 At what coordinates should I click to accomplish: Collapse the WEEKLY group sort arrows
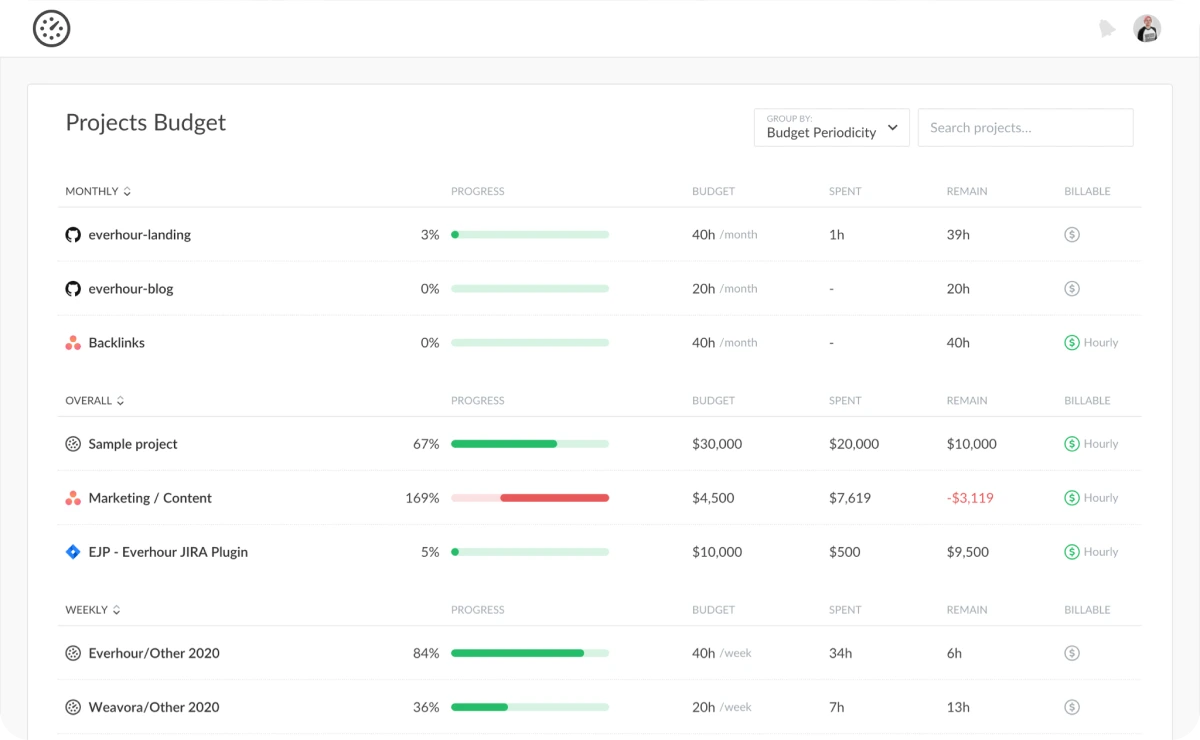pyautogui.click(x=117, y=610)
